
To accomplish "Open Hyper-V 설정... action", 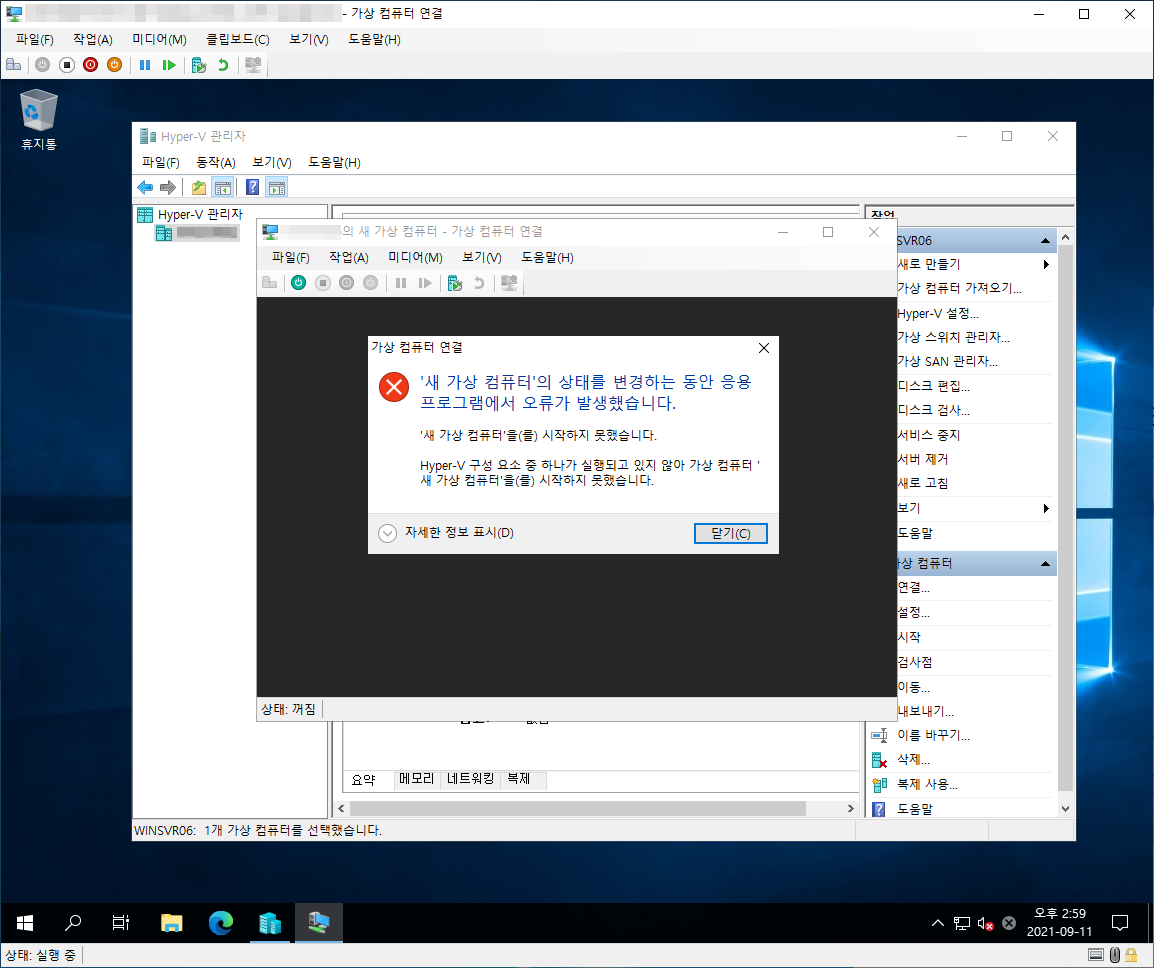I will pos(938,314).
